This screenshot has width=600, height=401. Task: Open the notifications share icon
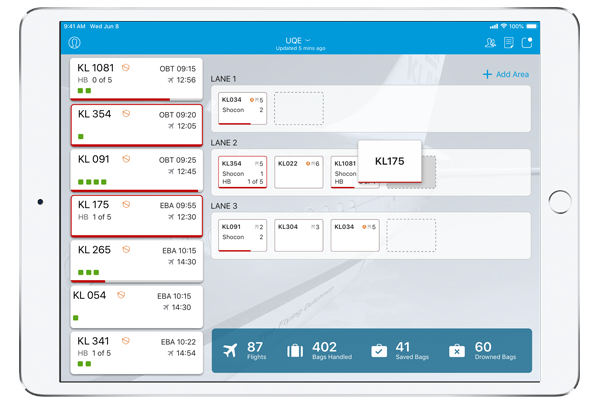point(527,42)
